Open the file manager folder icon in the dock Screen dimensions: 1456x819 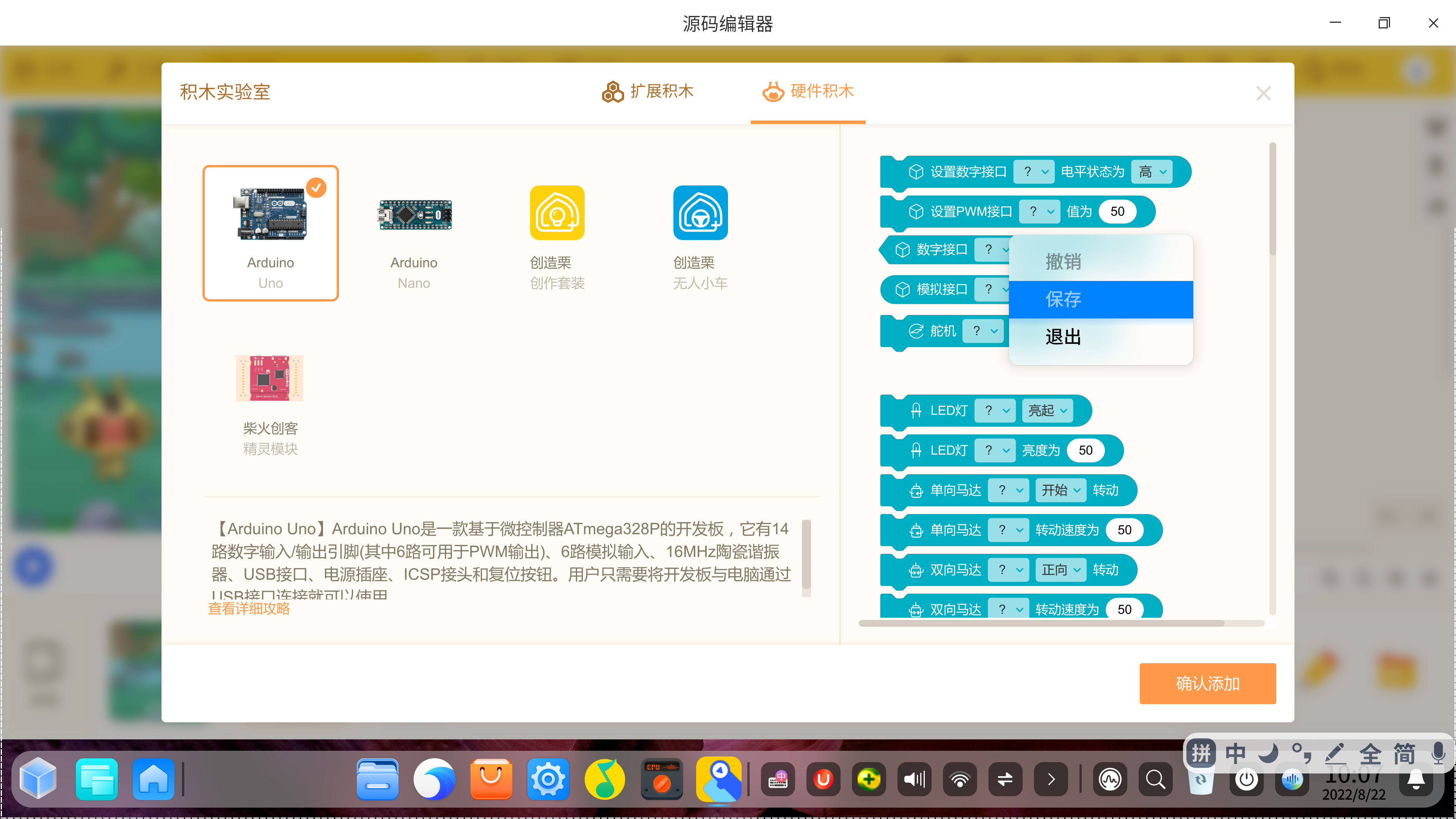[378, 779]
